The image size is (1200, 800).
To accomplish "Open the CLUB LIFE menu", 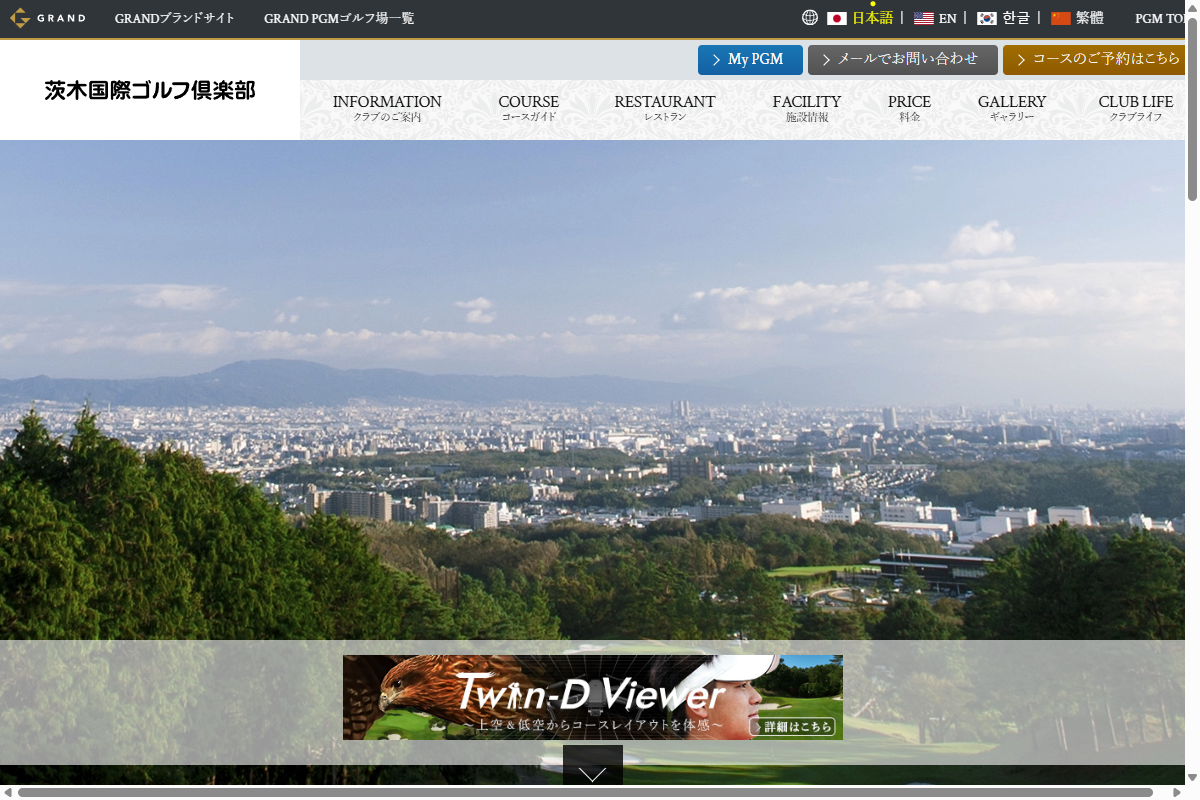I will tap(1136, 108).
